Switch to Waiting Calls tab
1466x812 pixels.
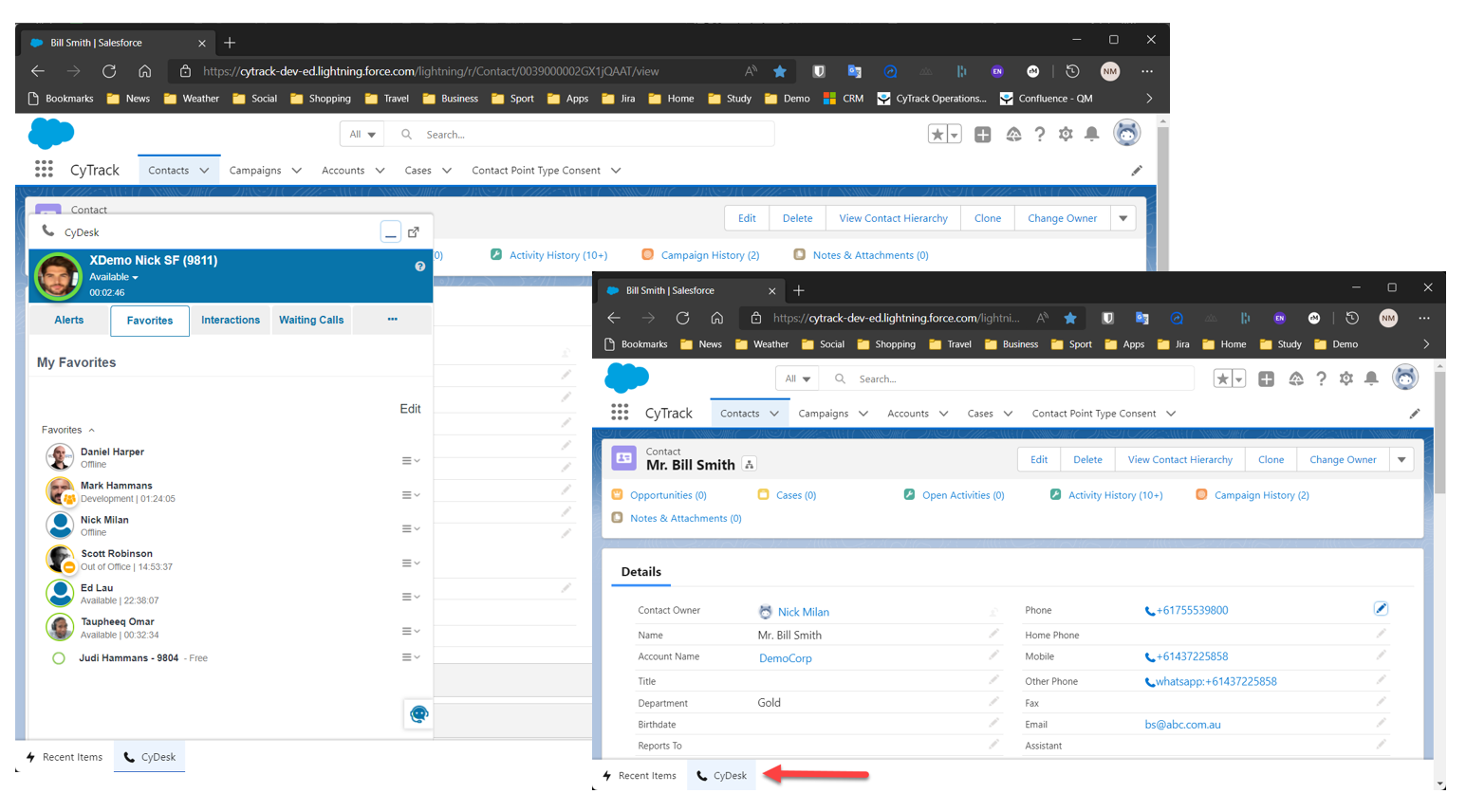(311, 320)
